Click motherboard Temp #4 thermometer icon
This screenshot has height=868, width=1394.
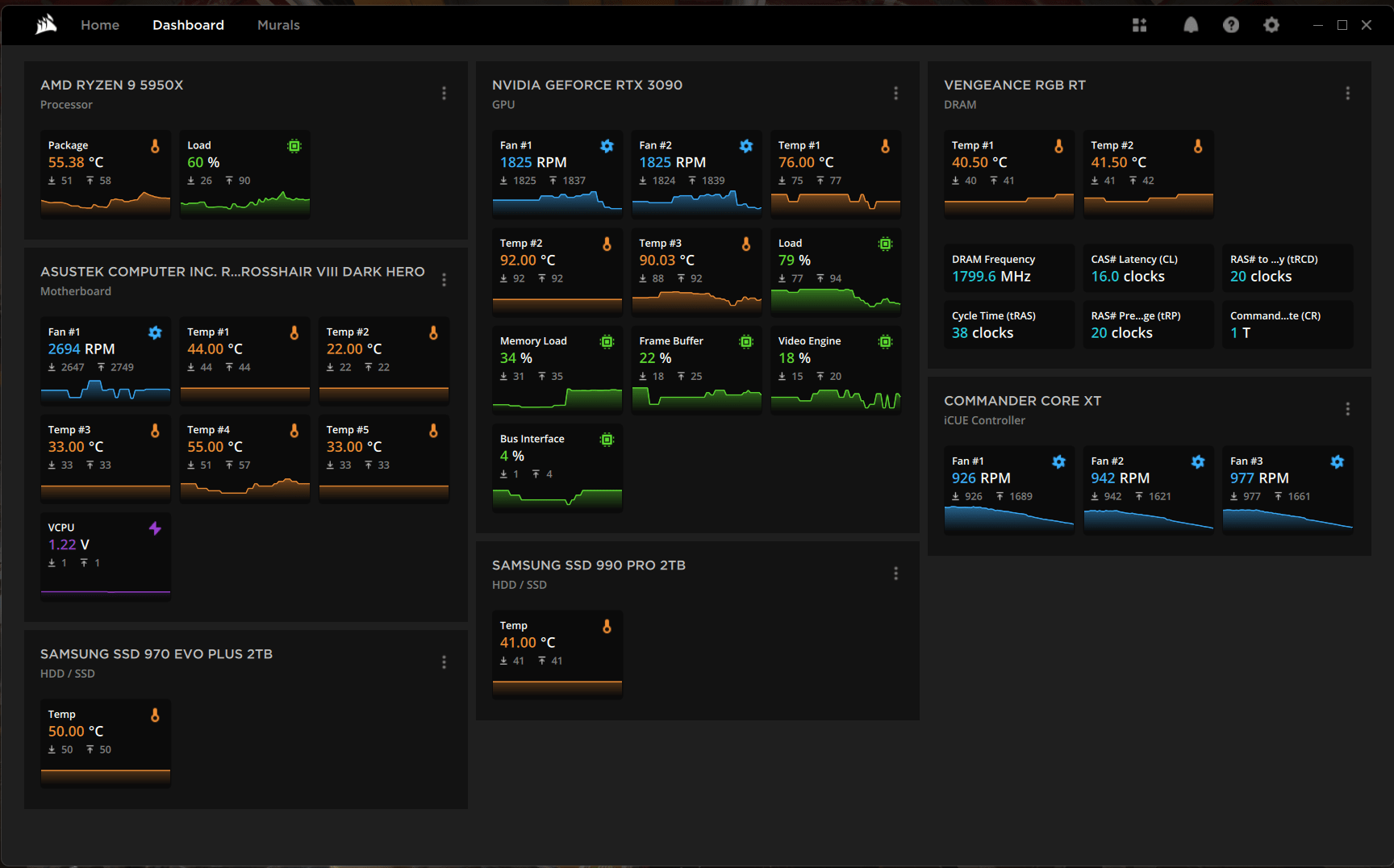[x=294, y=430]
